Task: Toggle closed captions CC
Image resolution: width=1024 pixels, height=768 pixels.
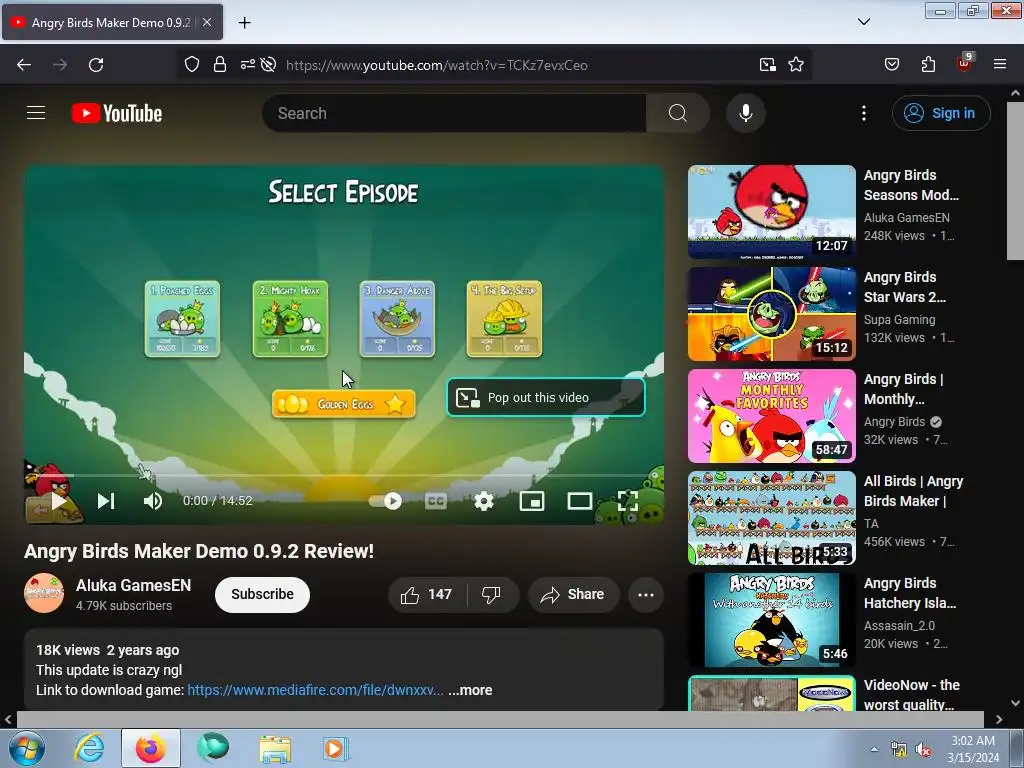Action: 436,501
